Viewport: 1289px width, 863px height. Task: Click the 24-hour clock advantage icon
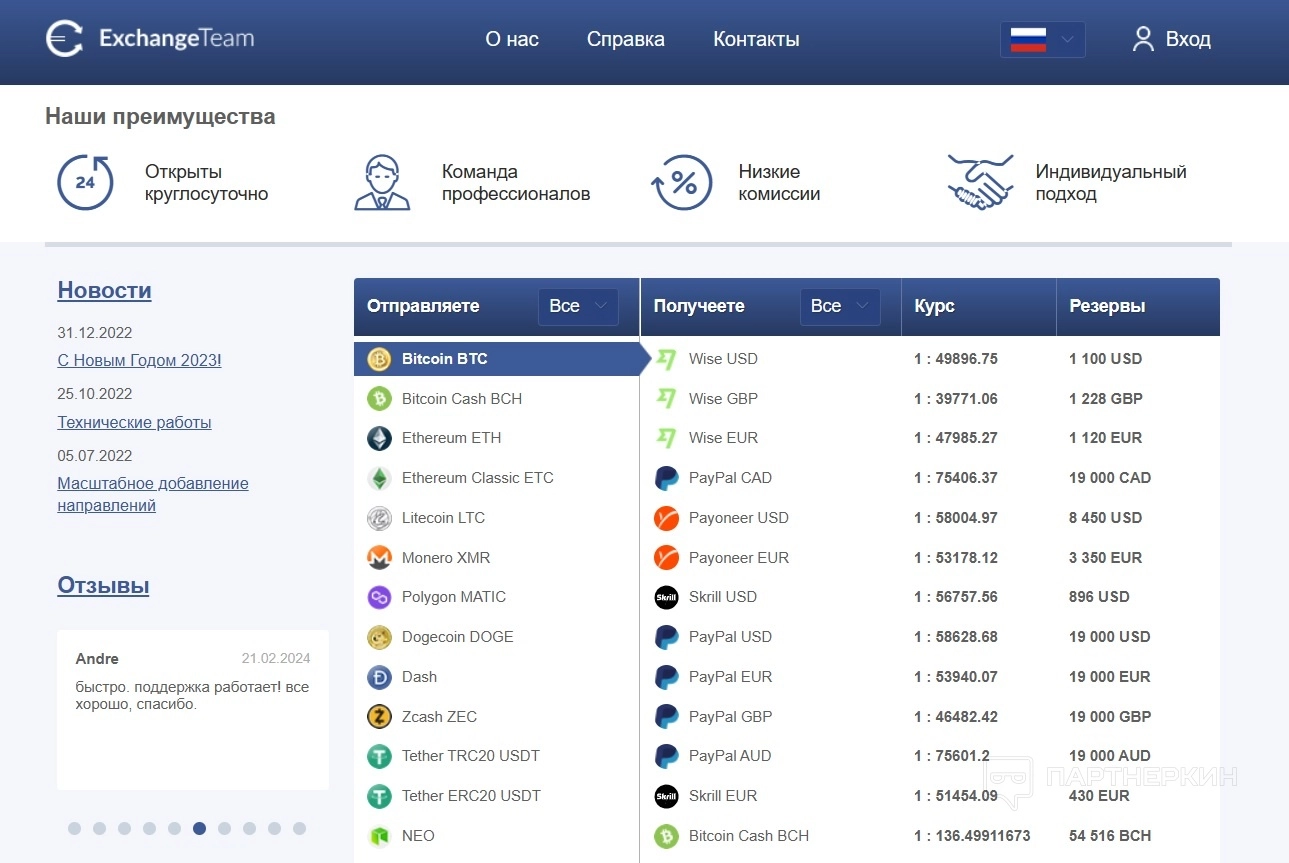85,182
